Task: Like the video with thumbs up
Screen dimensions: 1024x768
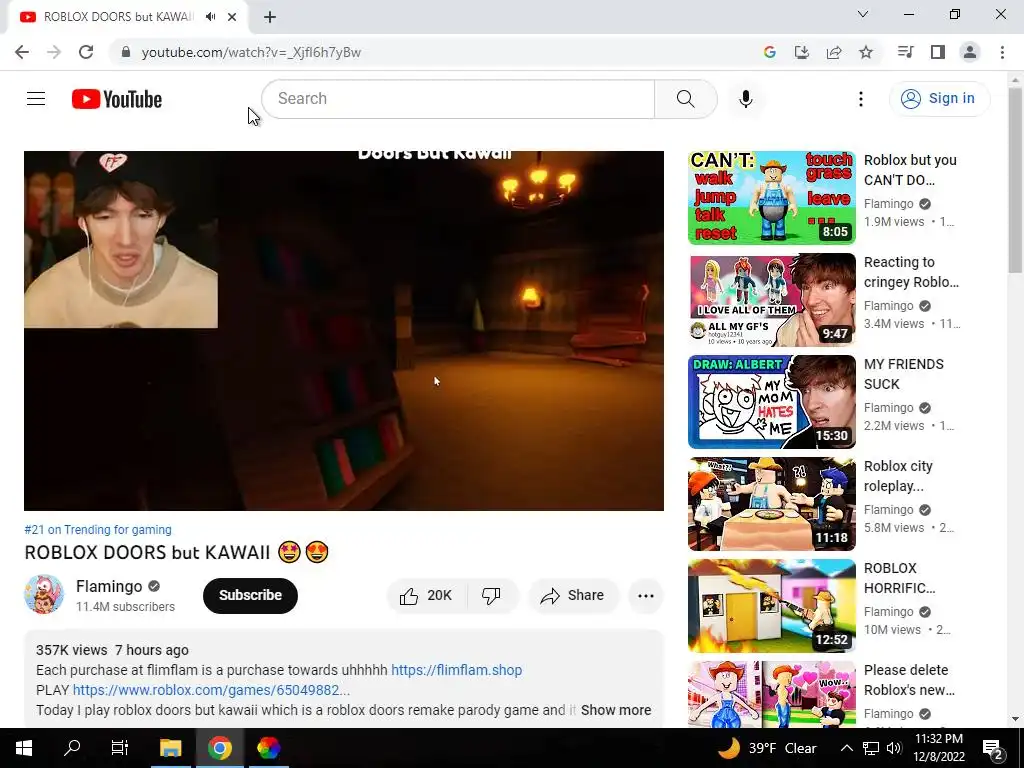Action: (426, 596)
